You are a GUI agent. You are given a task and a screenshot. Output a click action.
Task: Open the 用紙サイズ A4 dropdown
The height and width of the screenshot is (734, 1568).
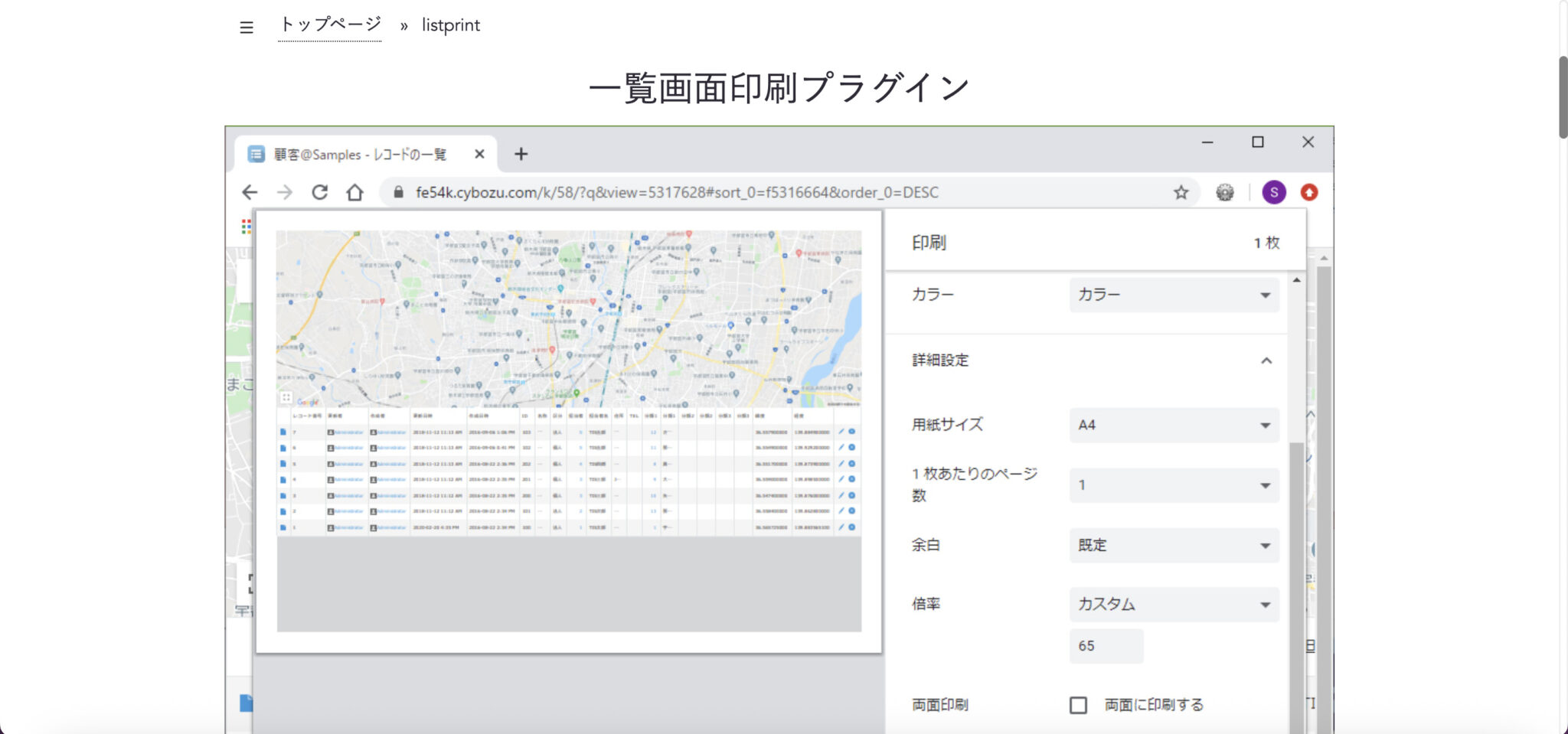tap(1174, 425)
